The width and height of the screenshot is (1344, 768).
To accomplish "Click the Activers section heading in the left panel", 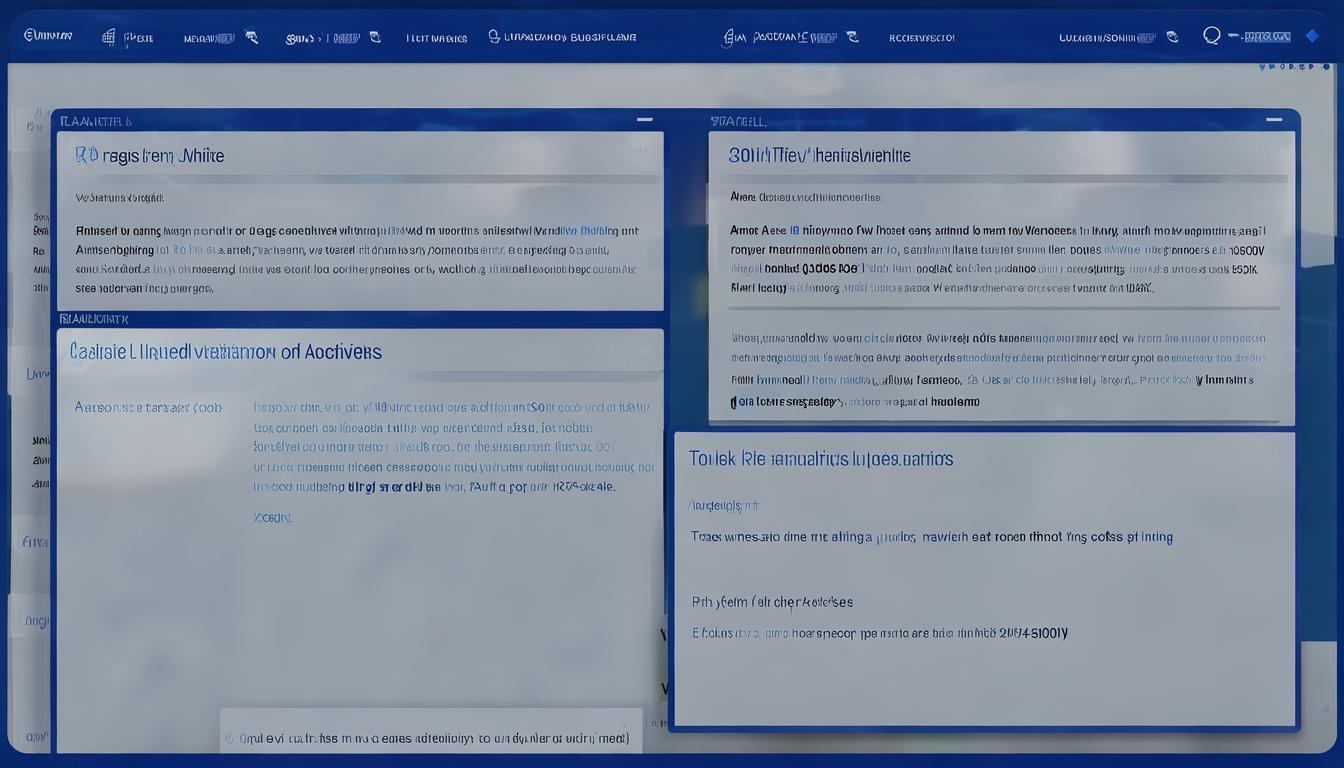I will coord(225,352).
